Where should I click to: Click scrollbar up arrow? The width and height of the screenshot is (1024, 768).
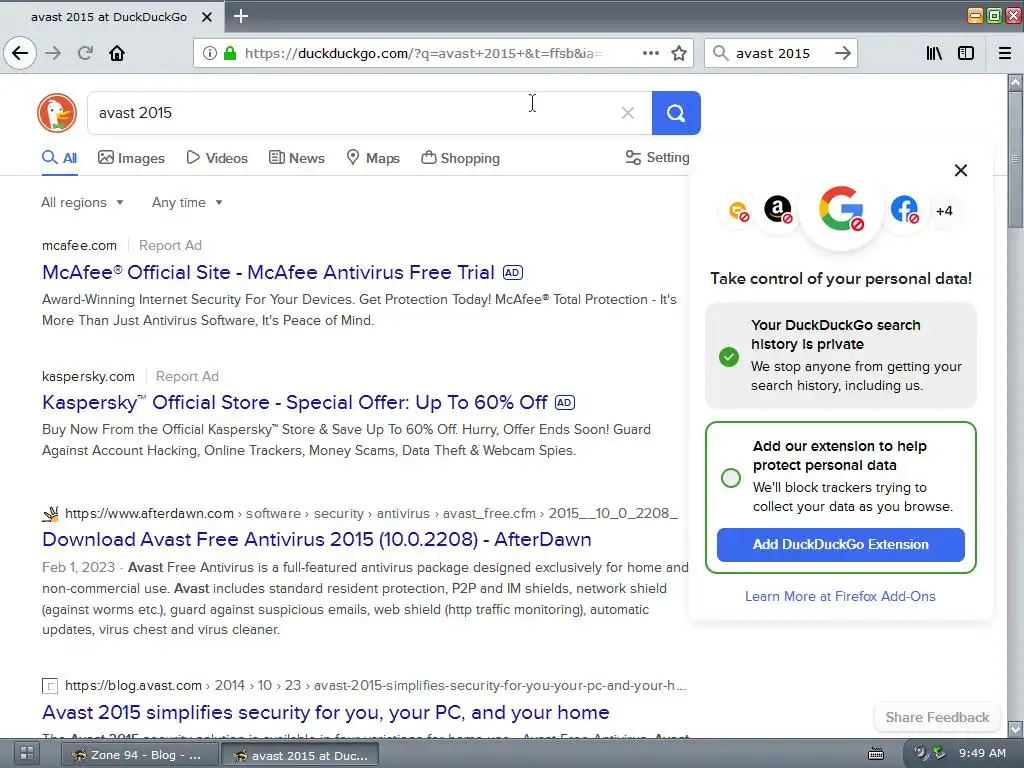click(1015, 82)
